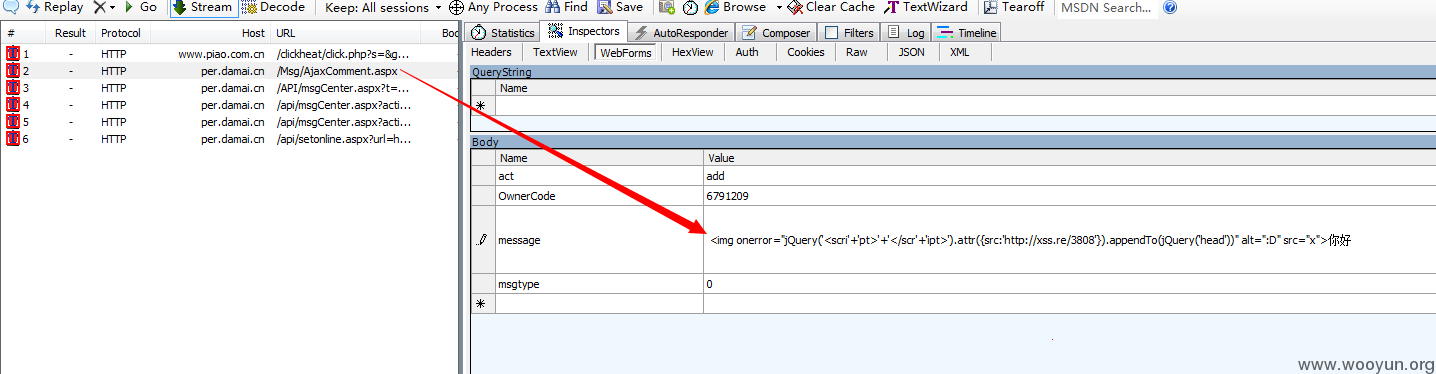Click the 'act' name cell
Image resolution: width=1436 pixels, height=374 pixels.
click(x=599, y=176)
